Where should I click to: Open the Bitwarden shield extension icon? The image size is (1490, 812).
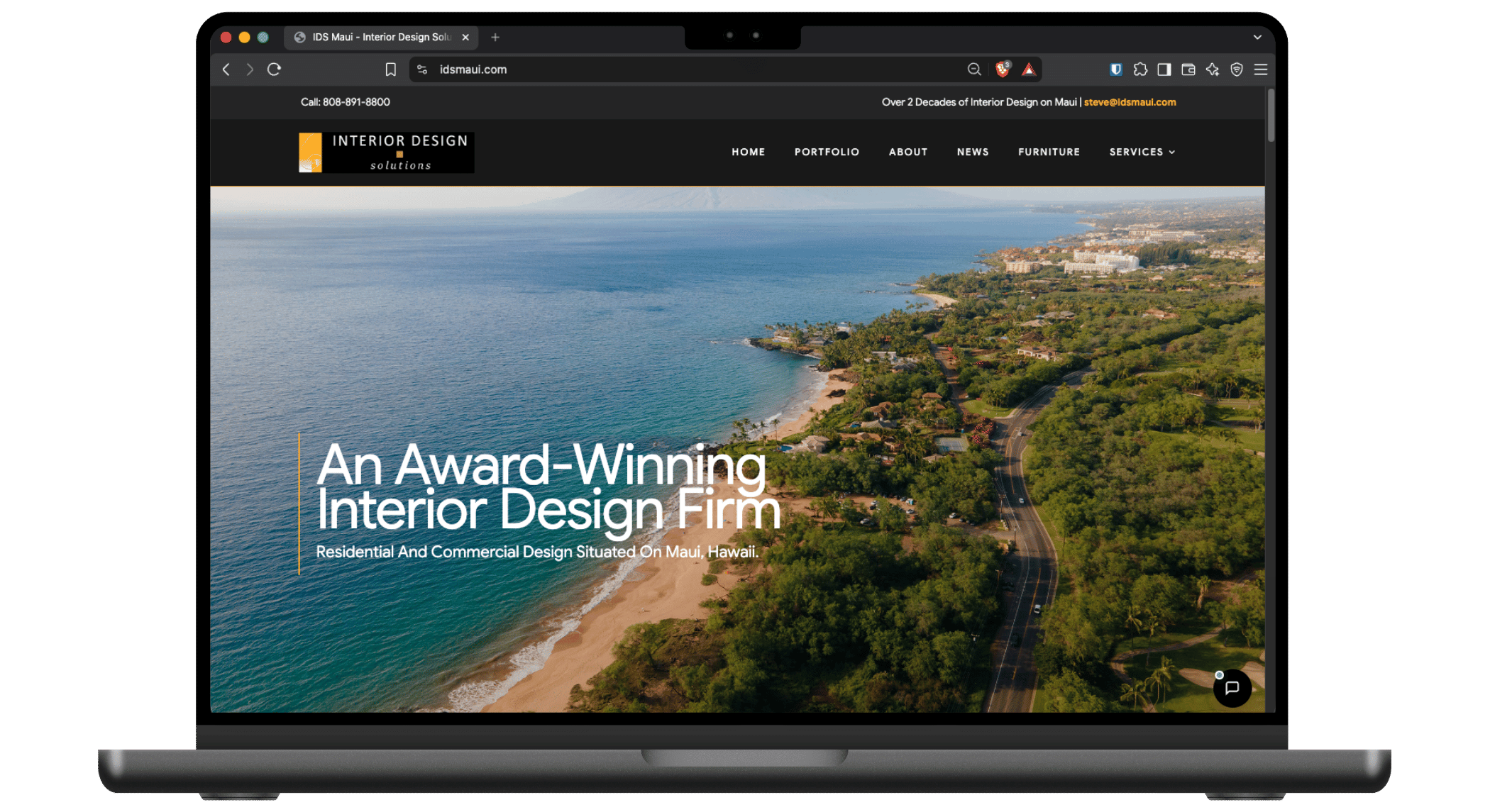[x=1116, y=69]
